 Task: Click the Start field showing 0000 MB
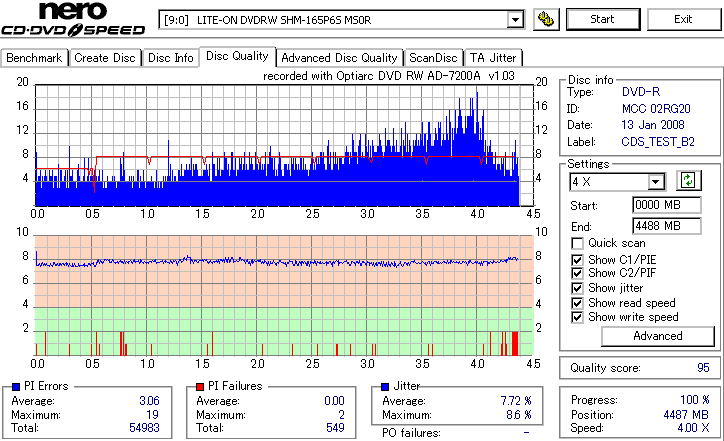pyautogui.click(x=666, y=205)
